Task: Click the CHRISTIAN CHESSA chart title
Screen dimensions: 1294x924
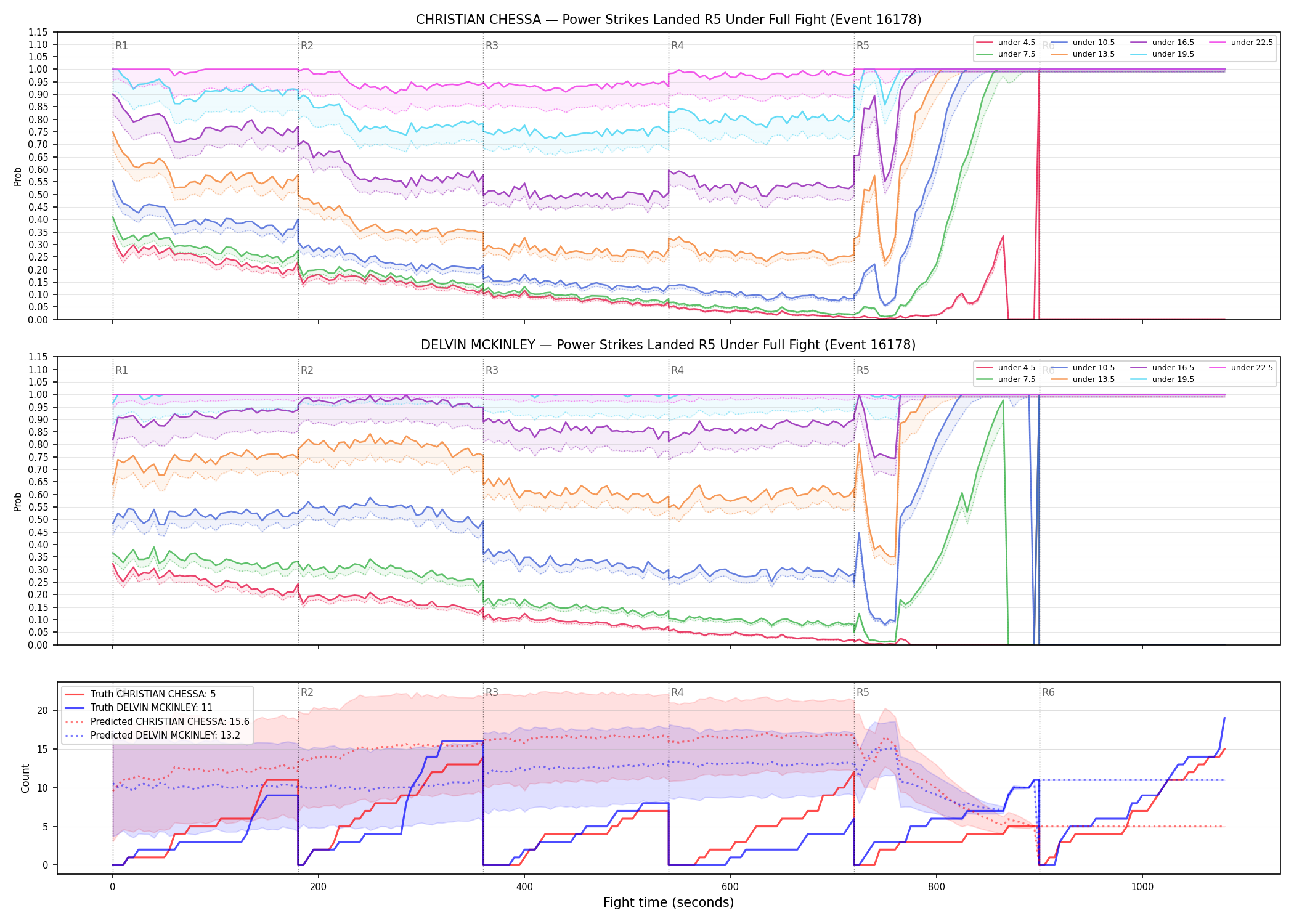Action: point(669,20)
